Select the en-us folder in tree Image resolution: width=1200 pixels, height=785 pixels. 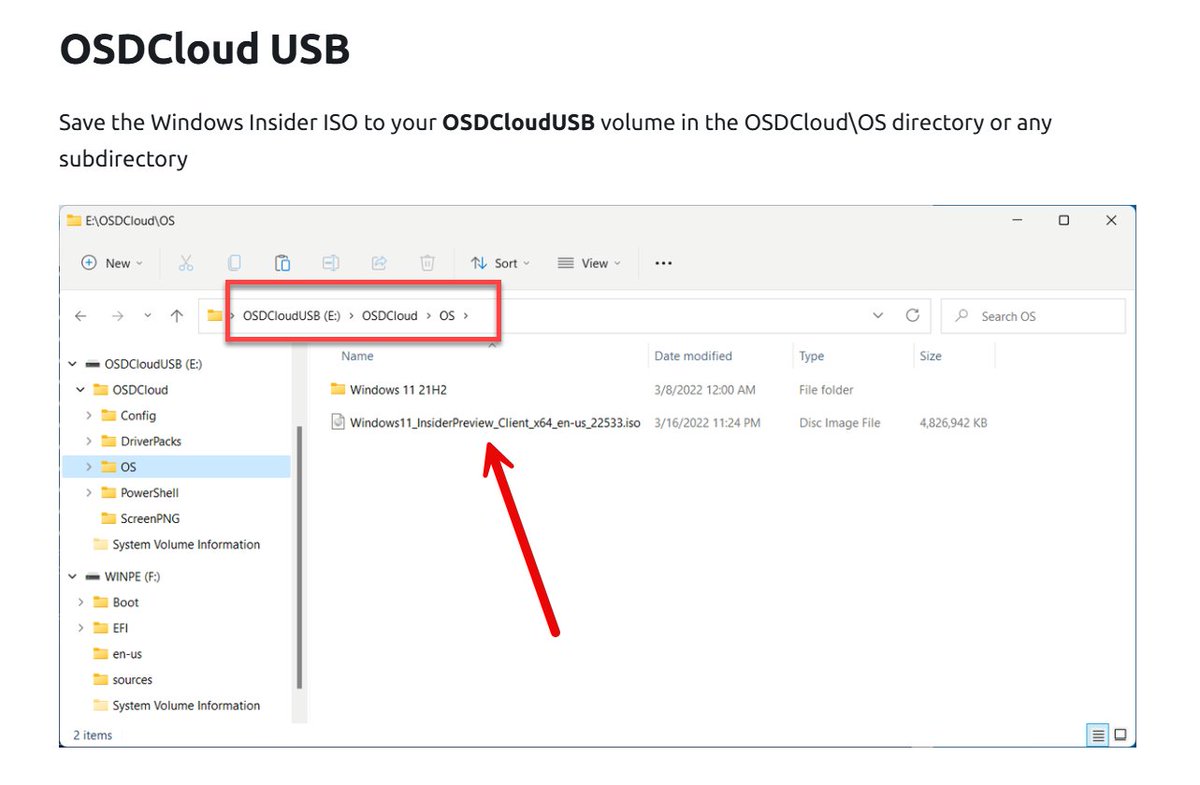[127, 654]
